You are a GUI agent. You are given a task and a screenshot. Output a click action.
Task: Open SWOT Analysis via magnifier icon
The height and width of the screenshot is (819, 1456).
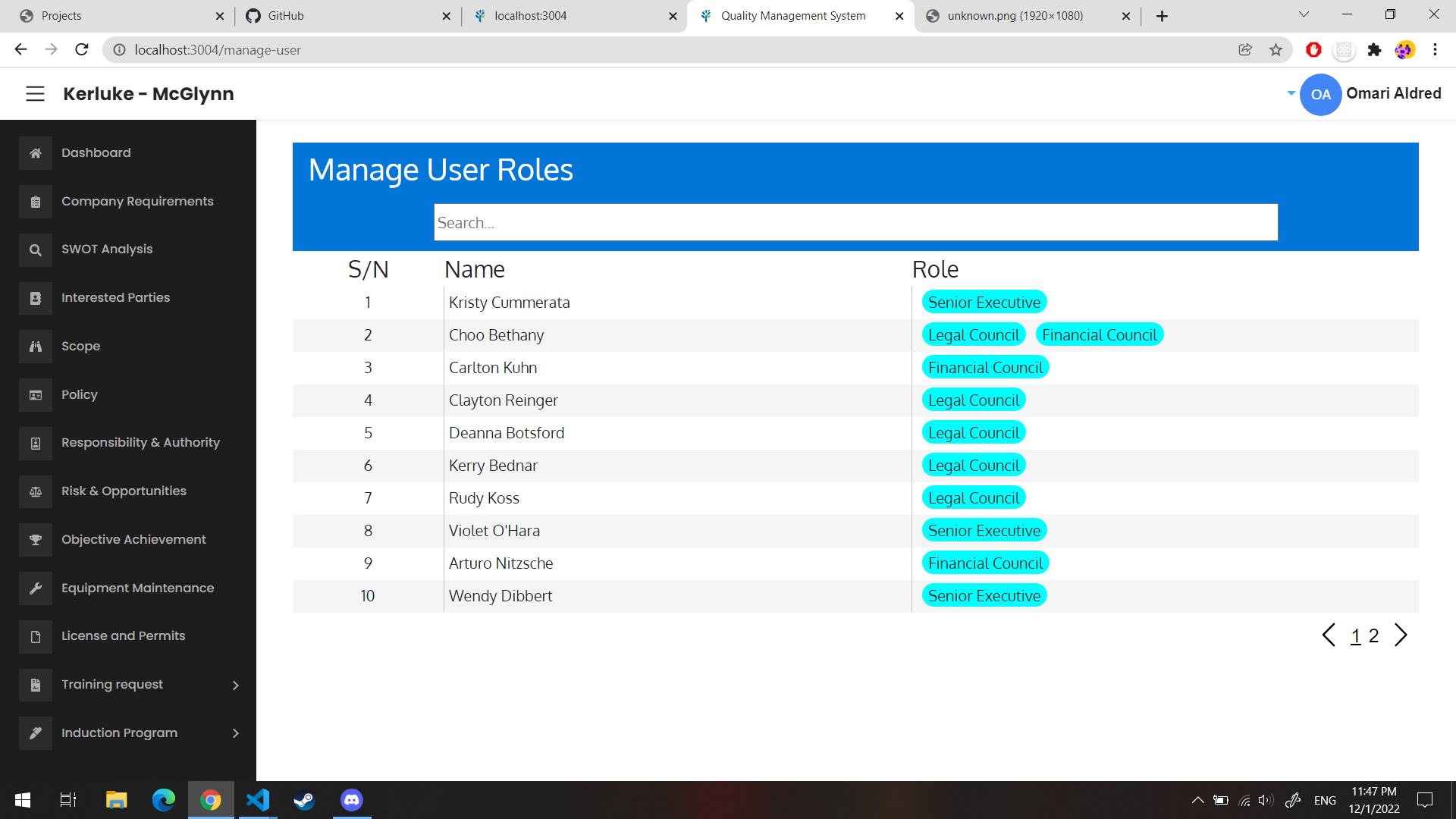(36, 249)
